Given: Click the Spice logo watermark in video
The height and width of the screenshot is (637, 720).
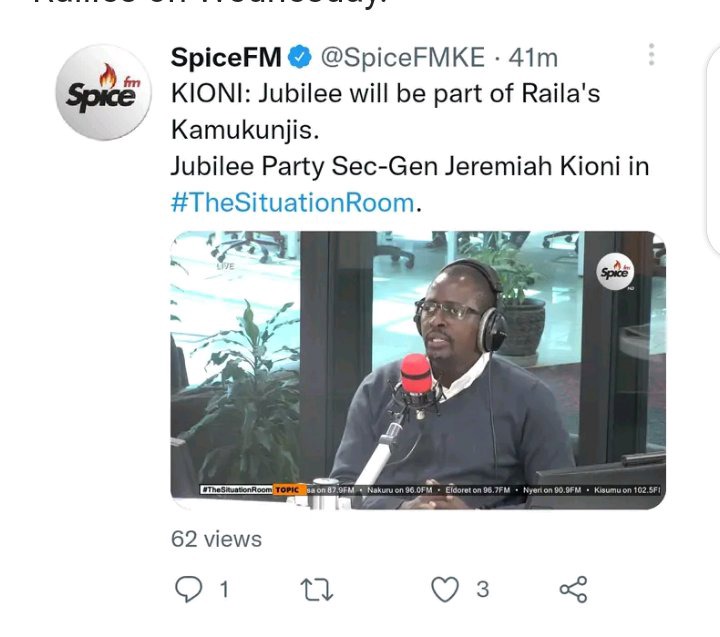Looking at the screenshot, I should [x=615, y=272].
